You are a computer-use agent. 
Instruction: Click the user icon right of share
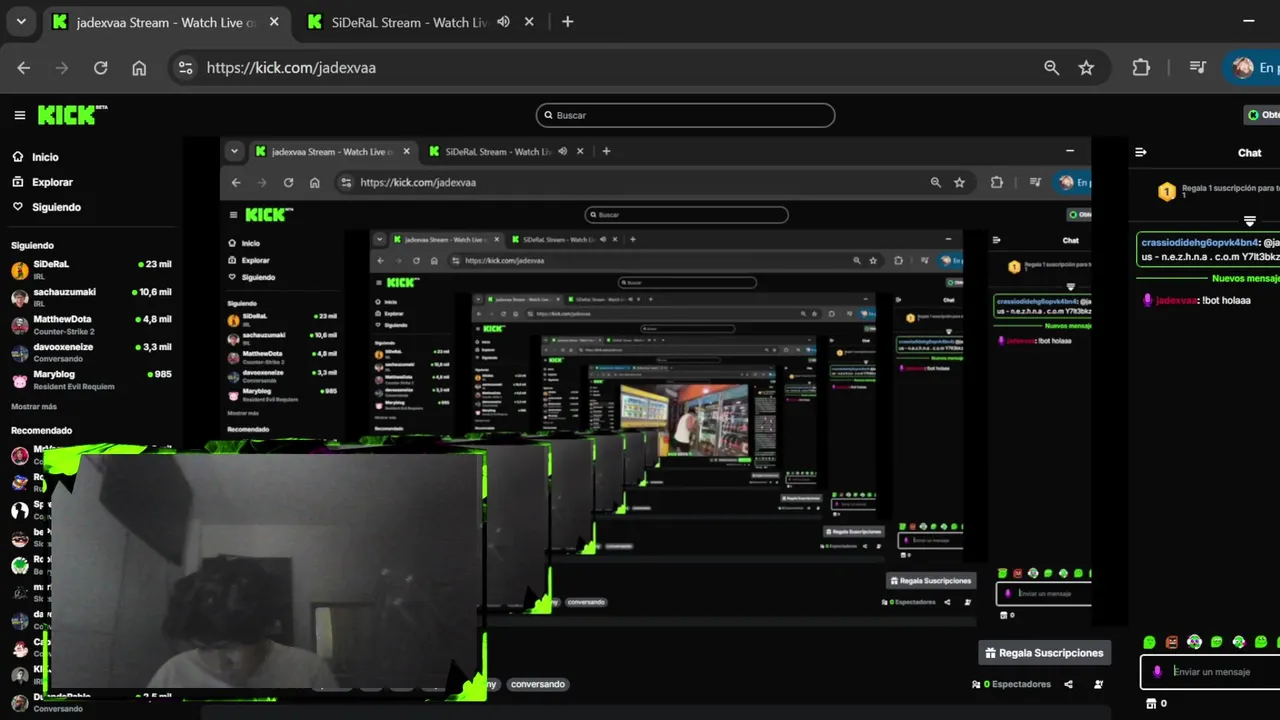1099,684
